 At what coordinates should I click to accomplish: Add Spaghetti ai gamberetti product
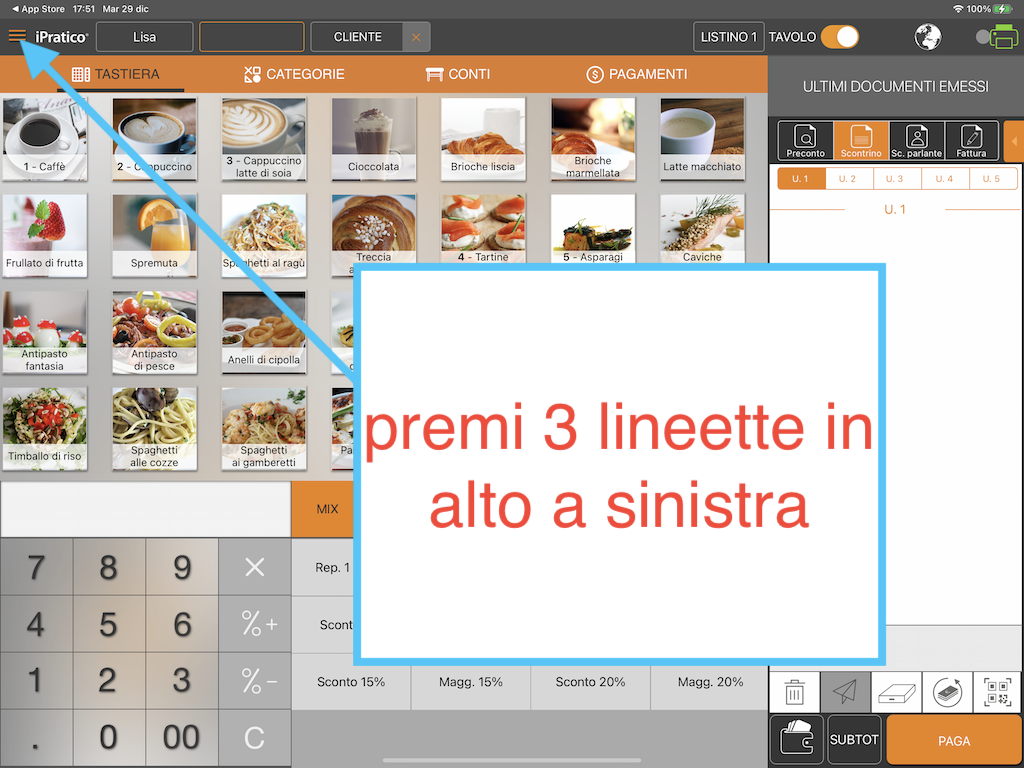click(264, 429)
